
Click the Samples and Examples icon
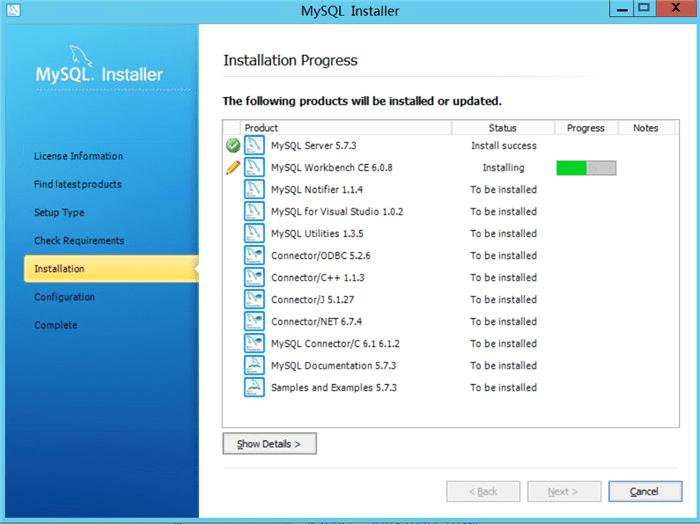click(x=254, y=387)
